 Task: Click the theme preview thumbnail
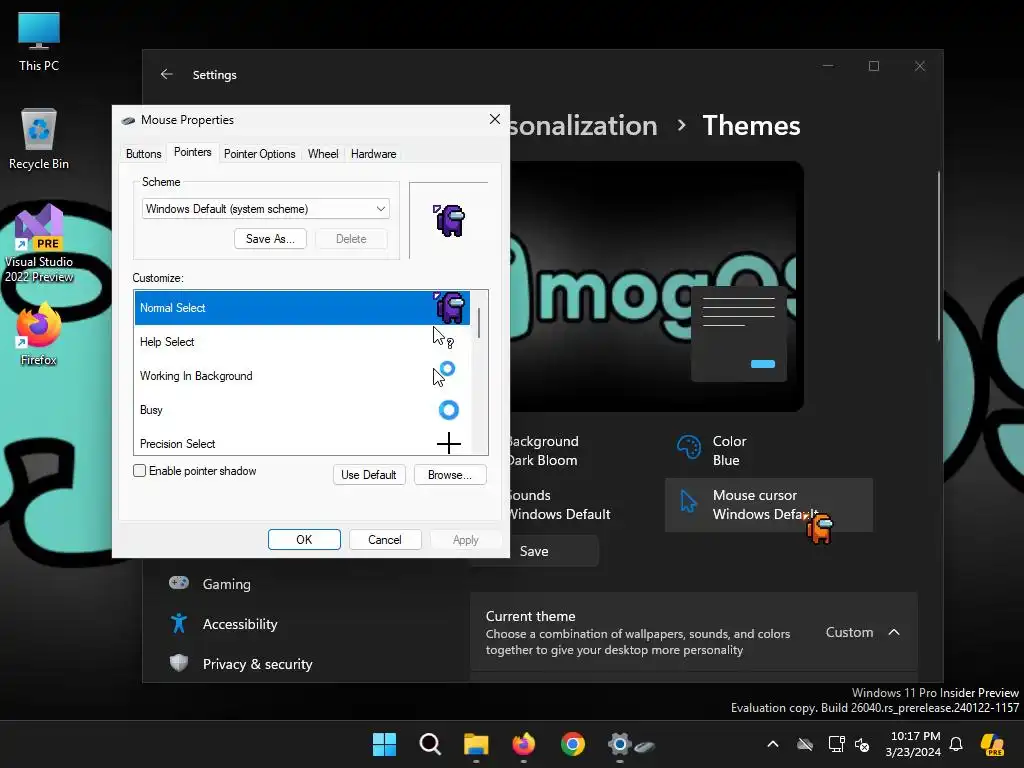(656, 286)
